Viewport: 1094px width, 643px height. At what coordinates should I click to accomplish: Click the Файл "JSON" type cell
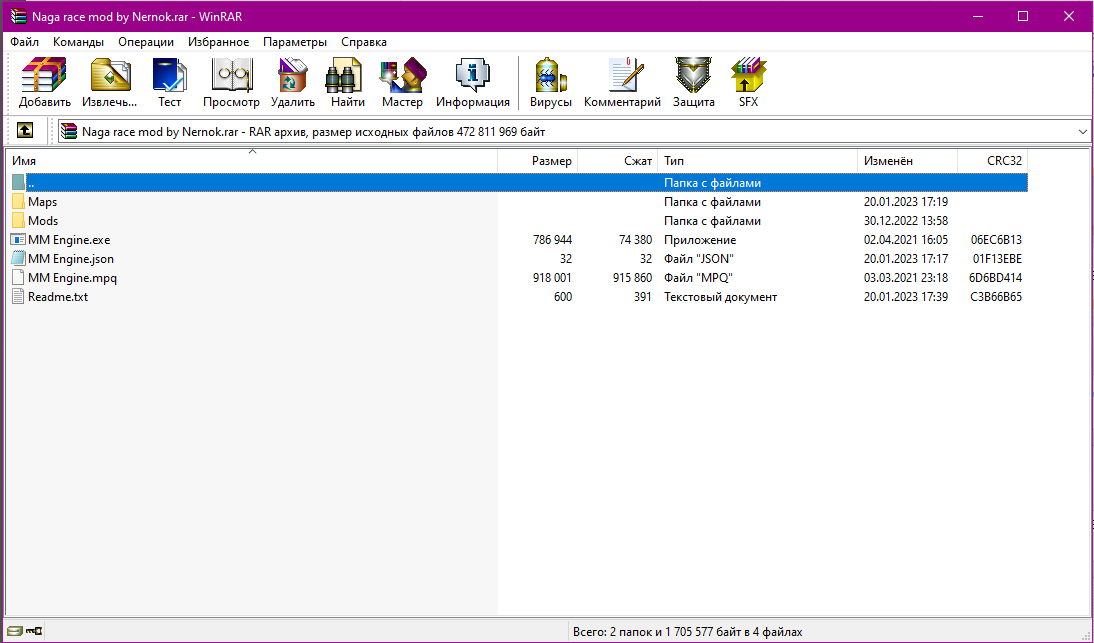coord(698,258)
